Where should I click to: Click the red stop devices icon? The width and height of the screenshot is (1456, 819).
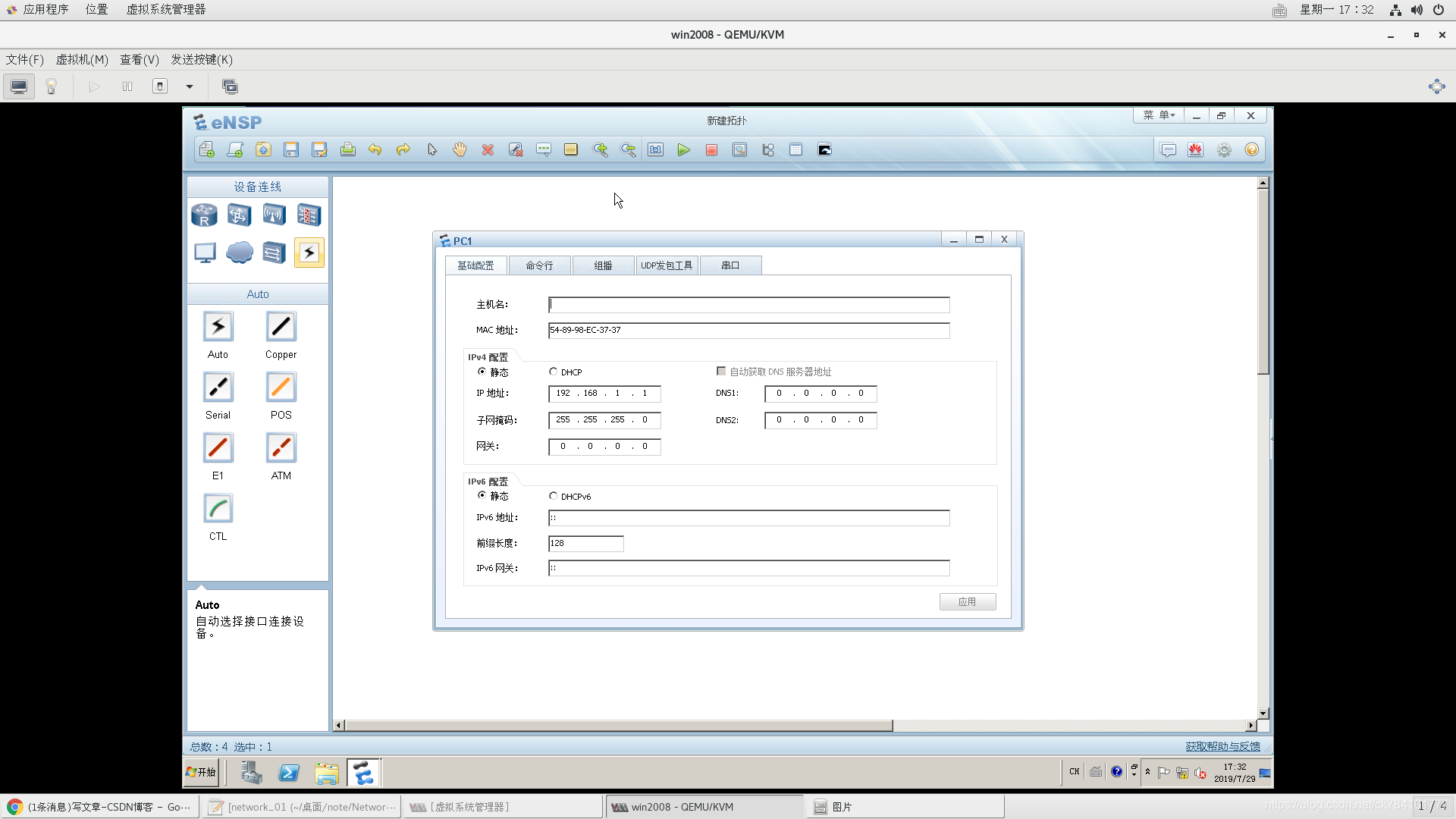click(x=711, y=150)
